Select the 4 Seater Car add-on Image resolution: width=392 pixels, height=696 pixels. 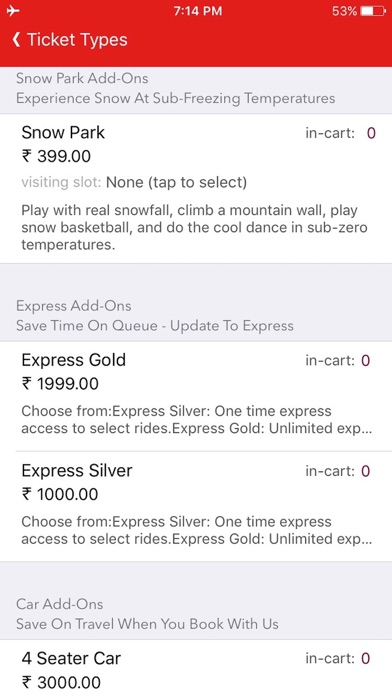(x=196, y=668)
